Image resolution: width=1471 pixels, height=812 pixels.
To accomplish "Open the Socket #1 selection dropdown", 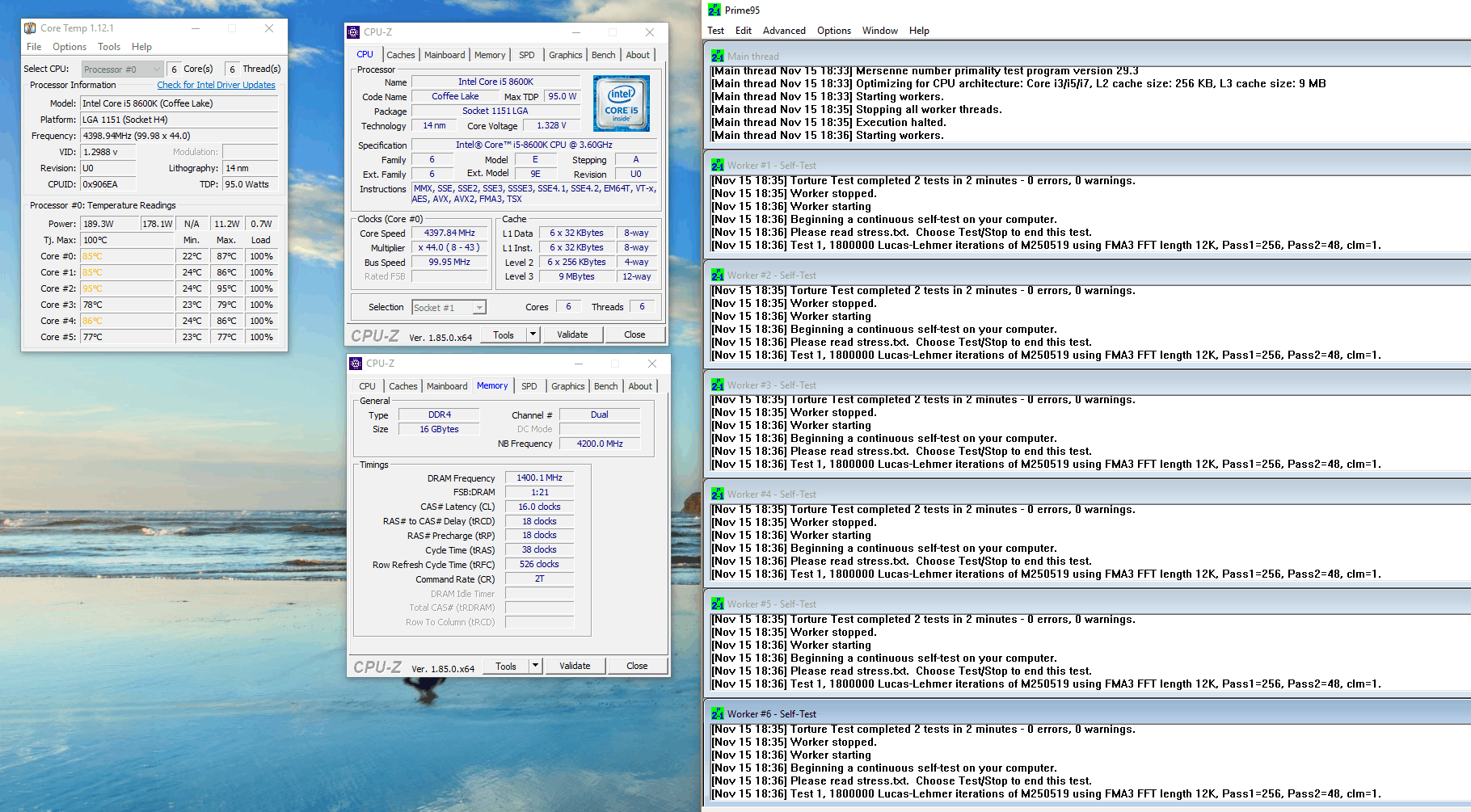I will pos(449,307).
